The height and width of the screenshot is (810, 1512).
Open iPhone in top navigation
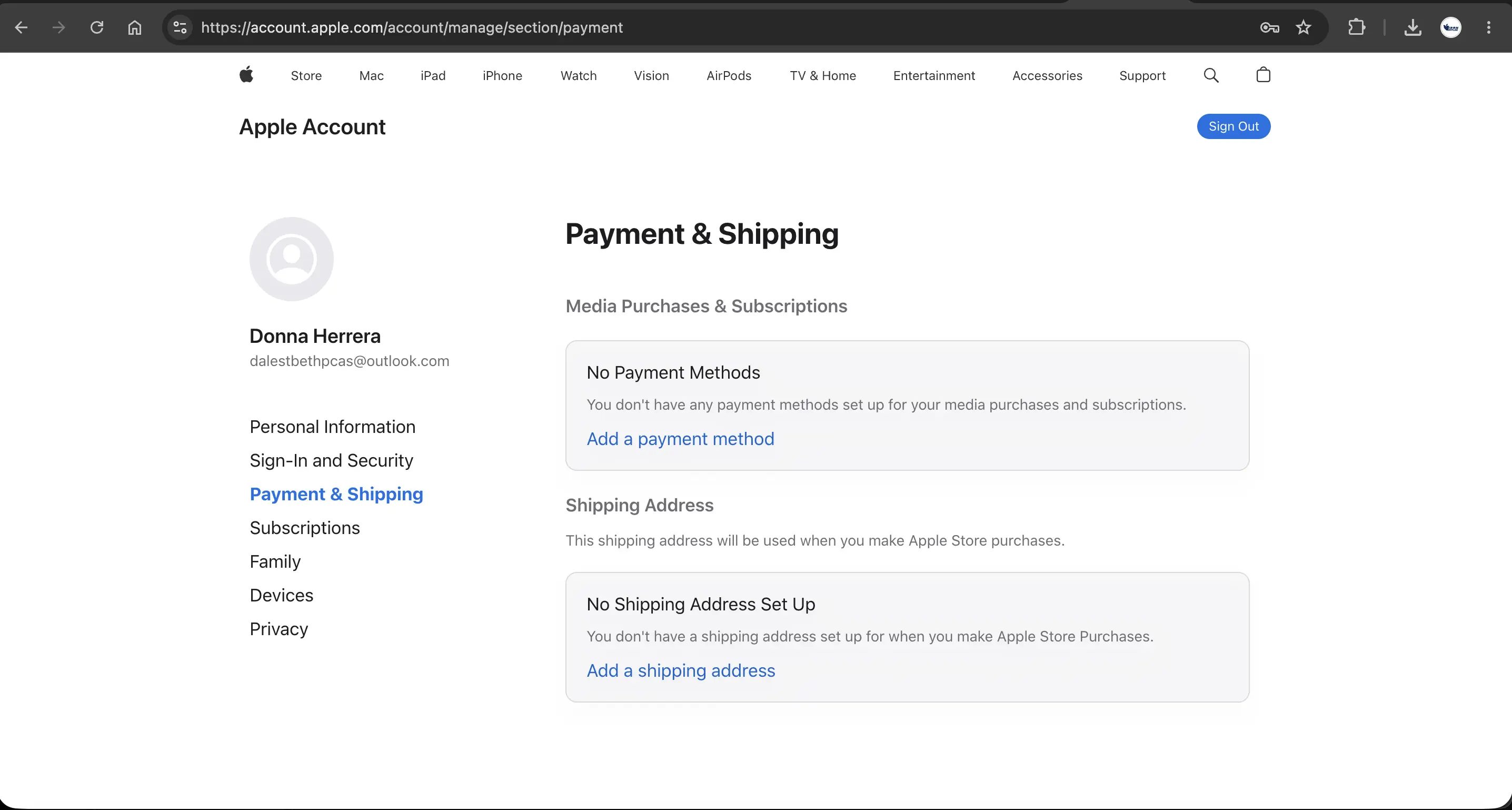pos(502,76)
